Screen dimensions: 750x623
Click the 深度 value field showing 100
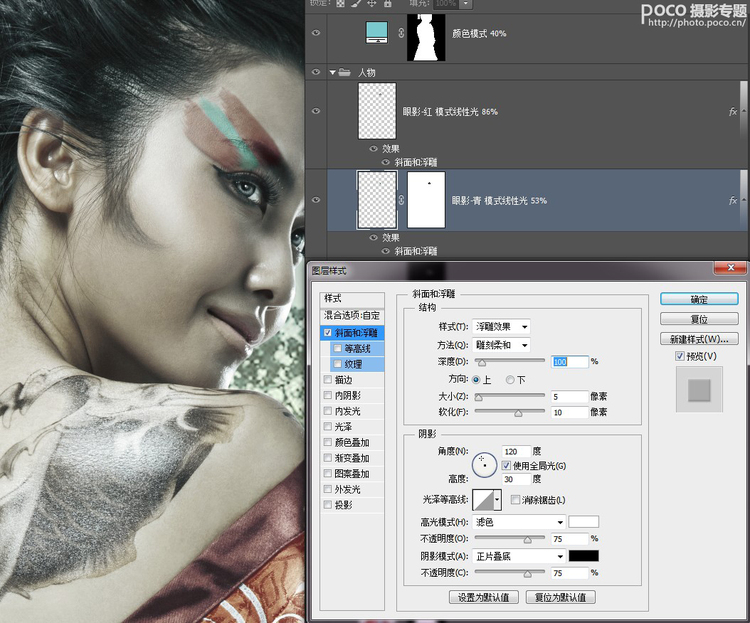(569, 362)
